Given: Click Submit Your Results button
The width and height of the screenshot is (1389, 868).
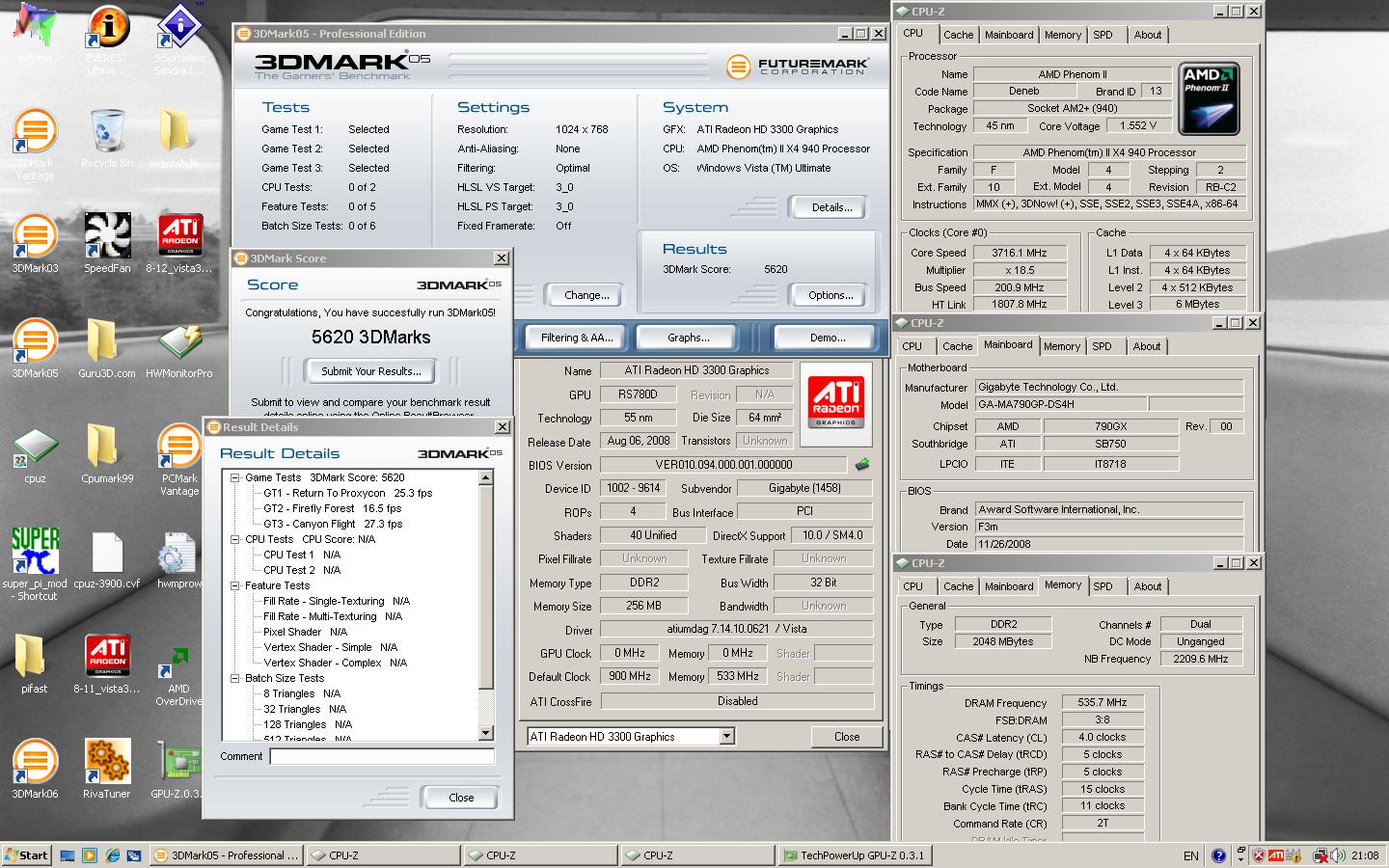Looking at the screenshot, I should tap(370, 371).
